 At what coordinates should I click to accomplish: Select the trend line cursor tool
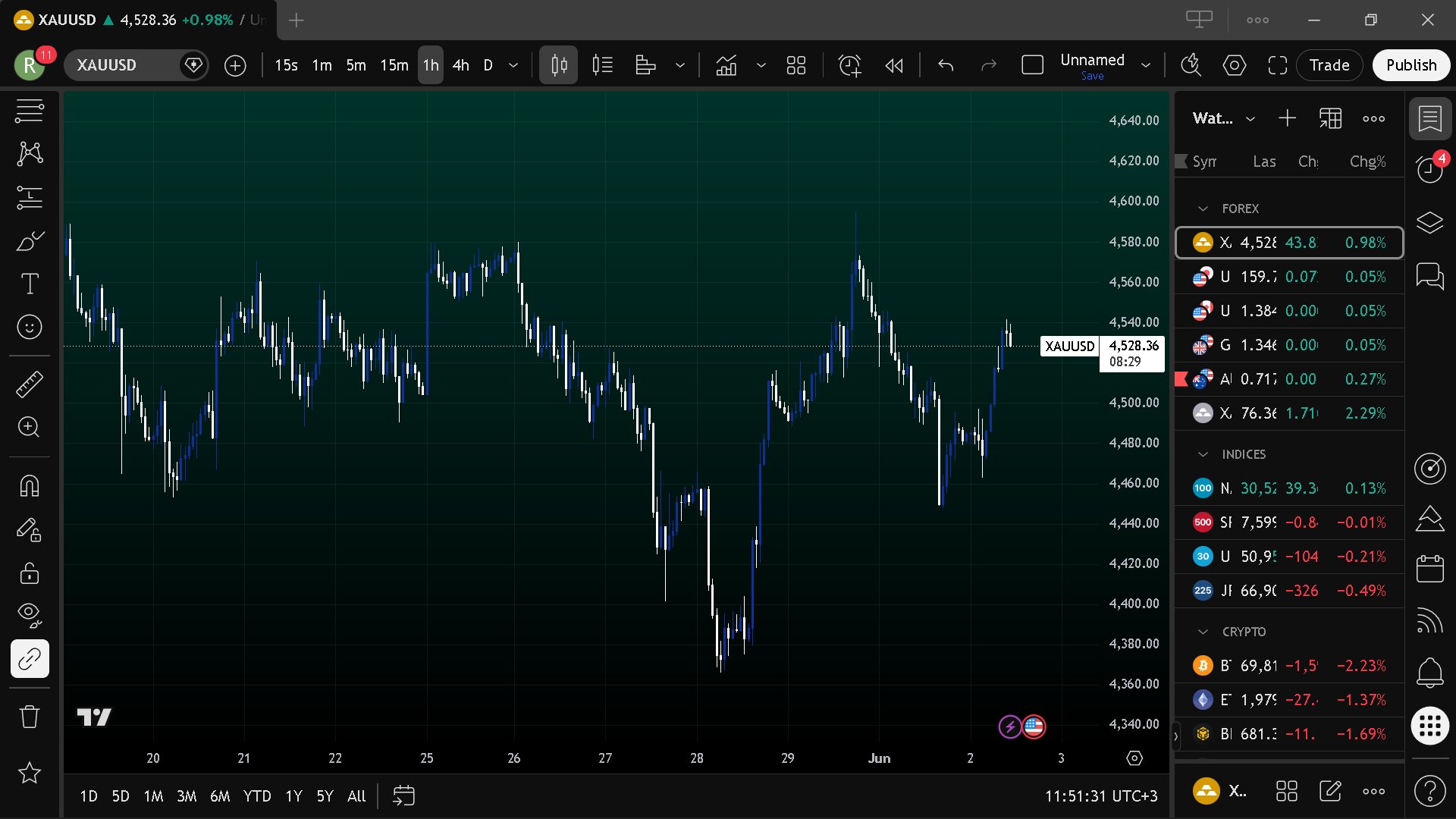pos(30,111)
